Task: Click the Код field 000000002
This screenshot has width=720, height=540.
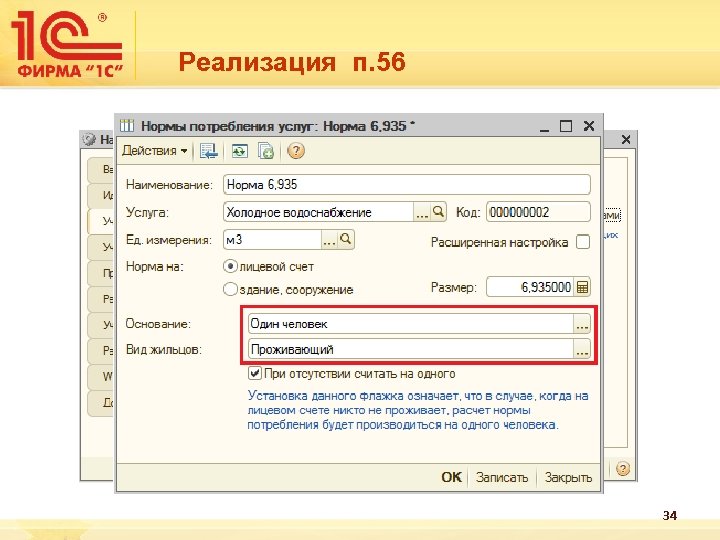Action: pos(538,212)
